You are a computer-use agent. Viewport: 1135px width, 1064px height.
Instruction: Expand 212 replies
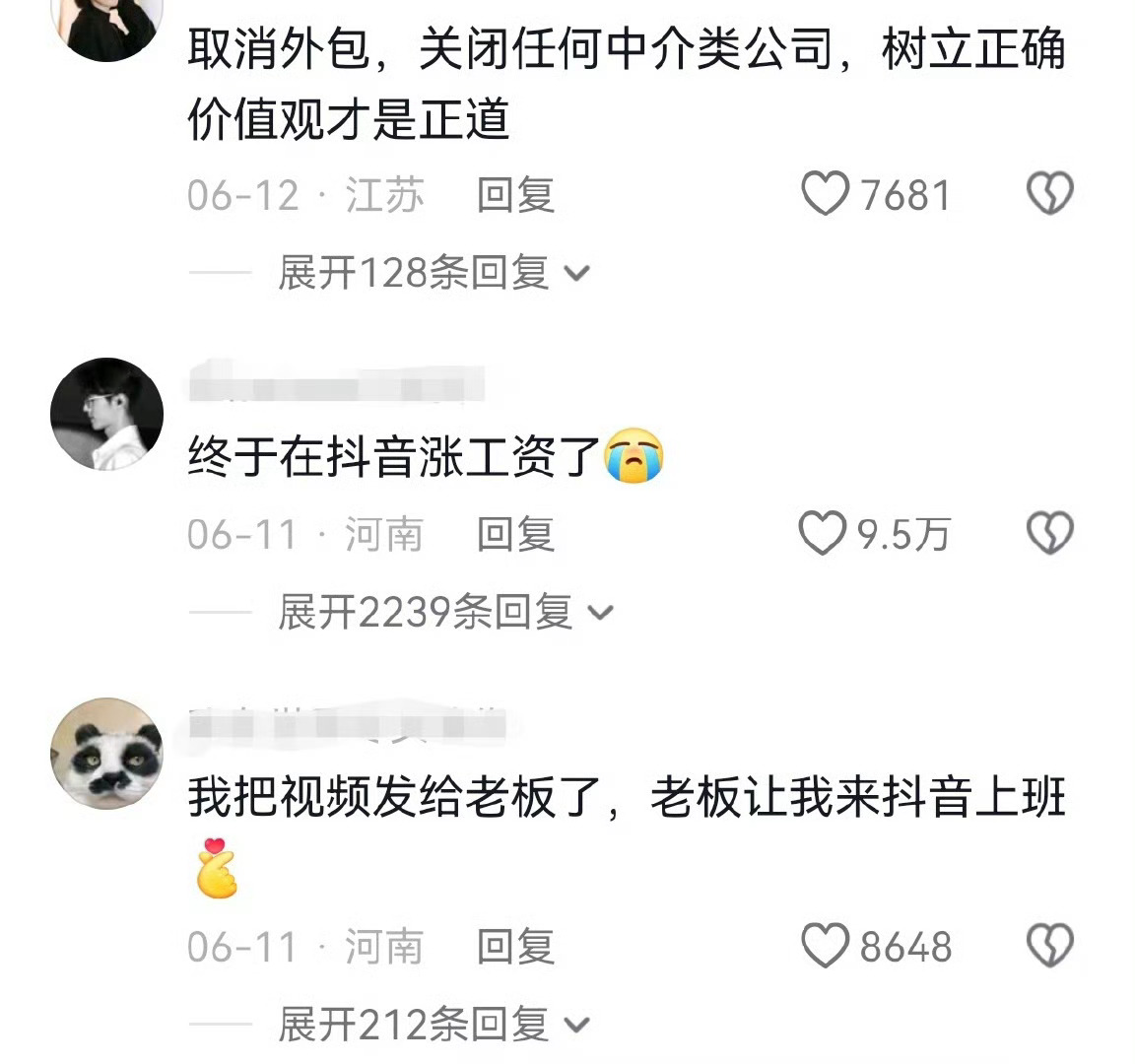[434, 1025]
